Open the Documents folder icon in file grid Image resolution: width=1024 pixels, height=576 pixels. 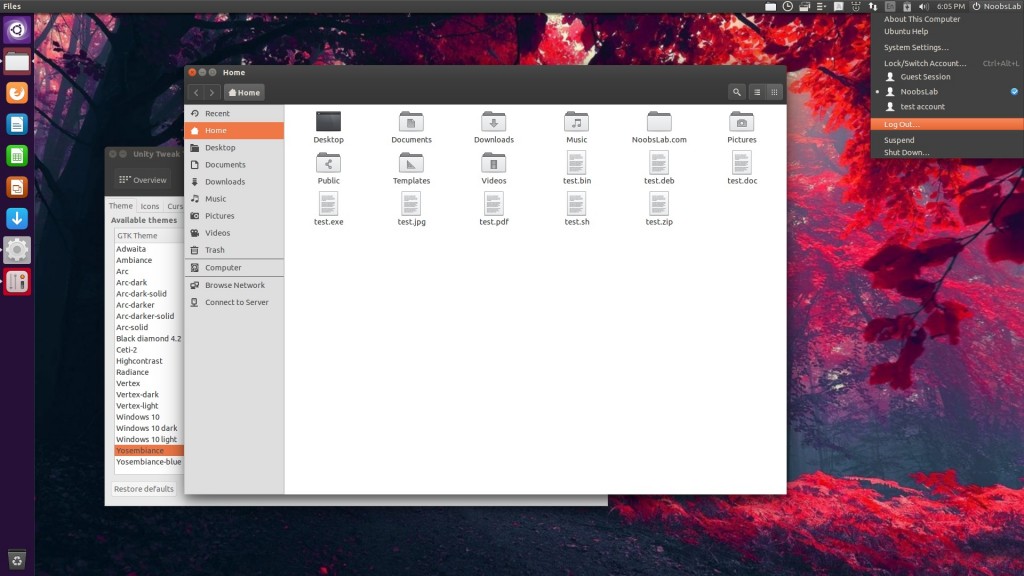[411, 122]
